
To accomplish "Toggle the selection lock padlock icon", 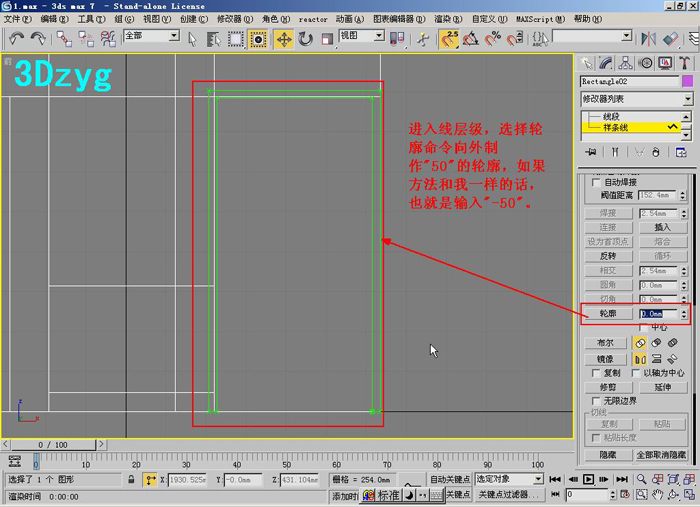I will point(131,479).
